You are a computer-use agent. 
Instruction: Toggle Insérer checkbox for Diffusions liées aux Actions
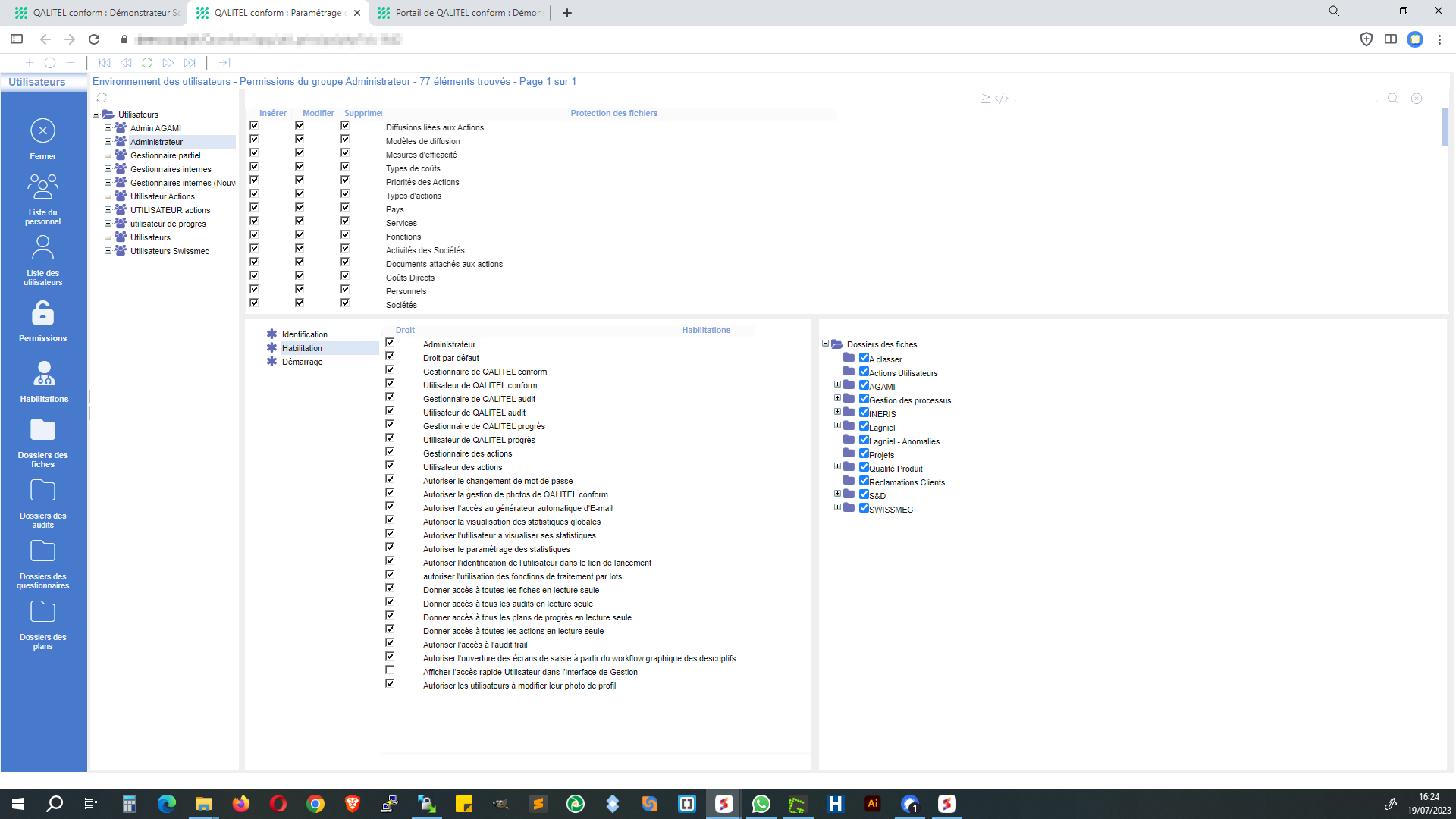[254, 126]
